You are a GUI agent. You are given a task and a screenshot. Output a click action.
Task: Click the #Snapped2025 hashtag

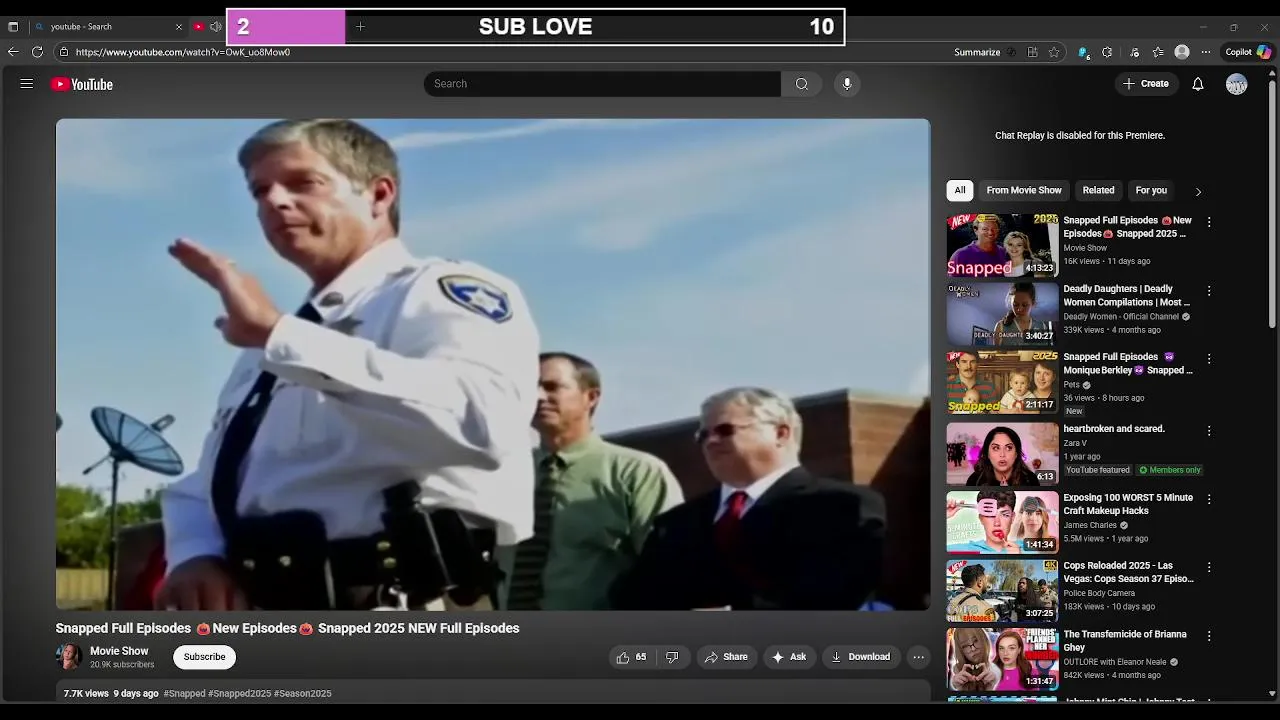click(239, 693)
